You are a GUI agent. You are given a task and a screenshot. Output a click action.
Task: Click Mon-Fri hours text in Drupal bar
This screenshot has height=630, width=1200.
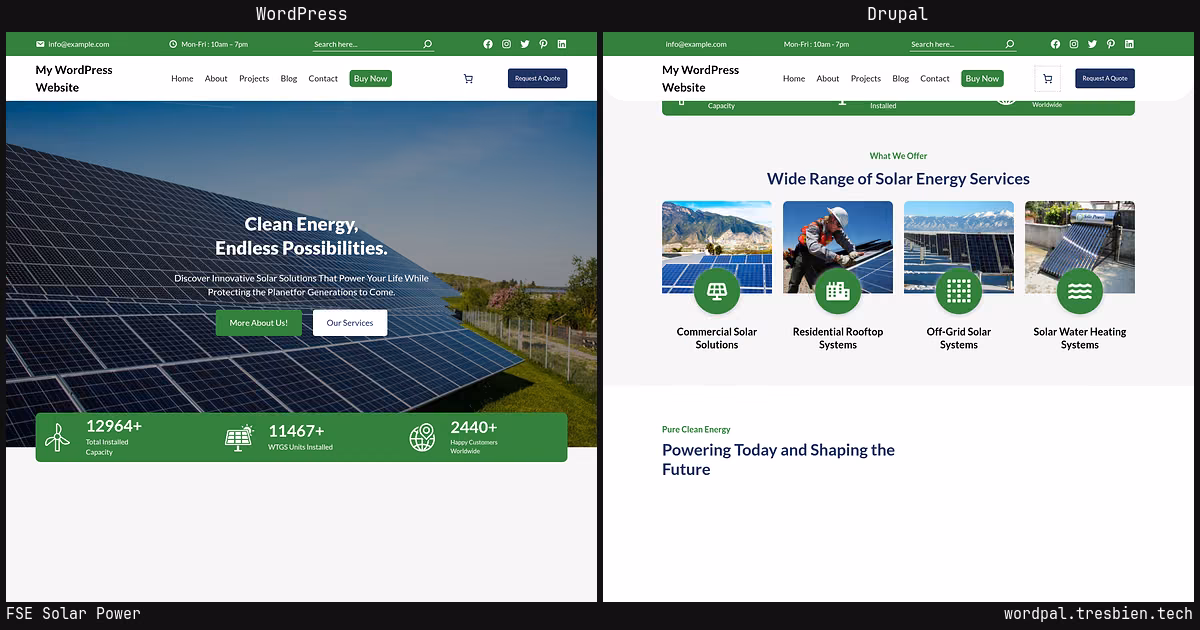coord(816,44)
